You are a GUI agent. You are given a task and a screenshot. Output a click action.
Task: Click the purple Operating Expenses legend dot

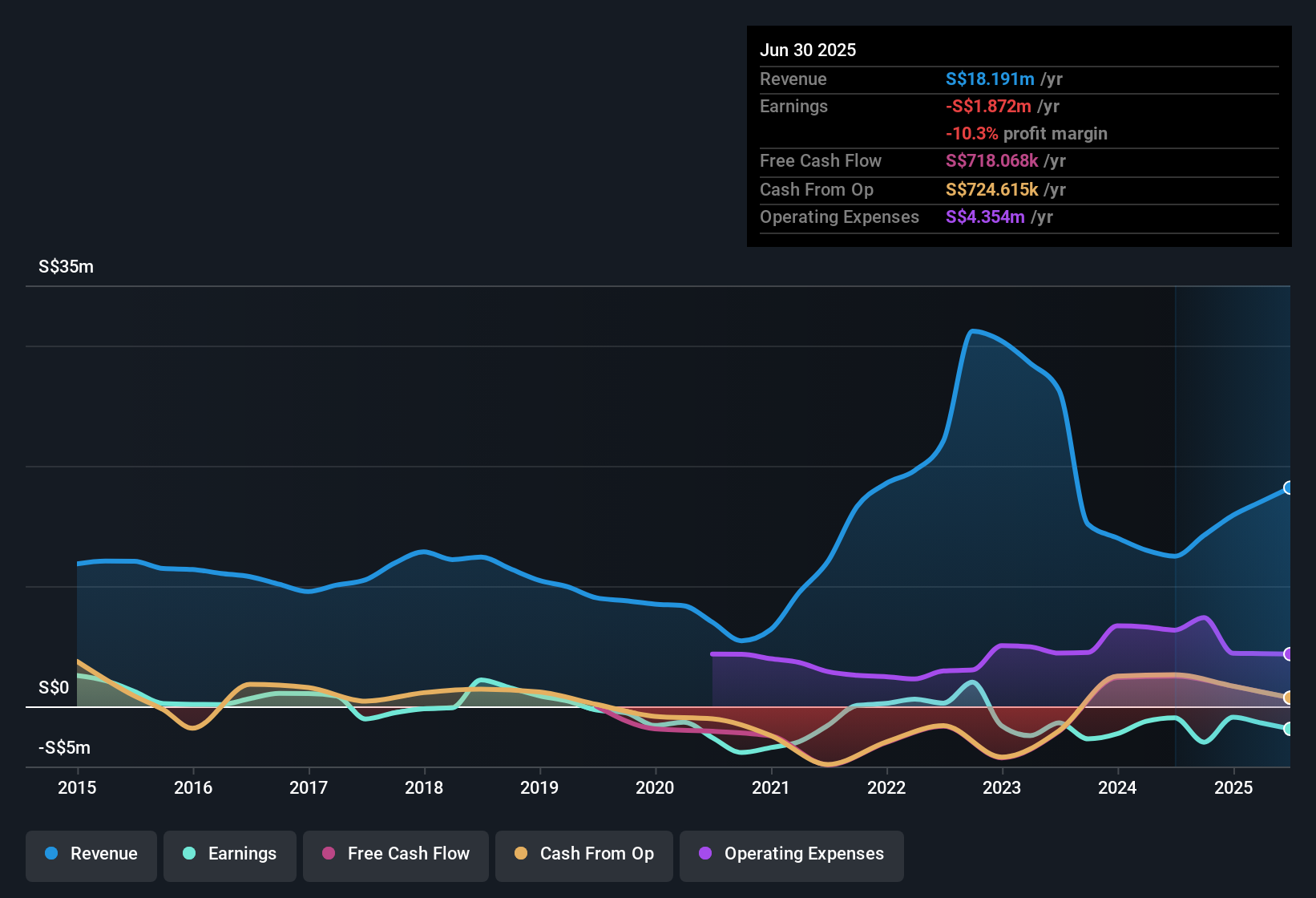704,854
